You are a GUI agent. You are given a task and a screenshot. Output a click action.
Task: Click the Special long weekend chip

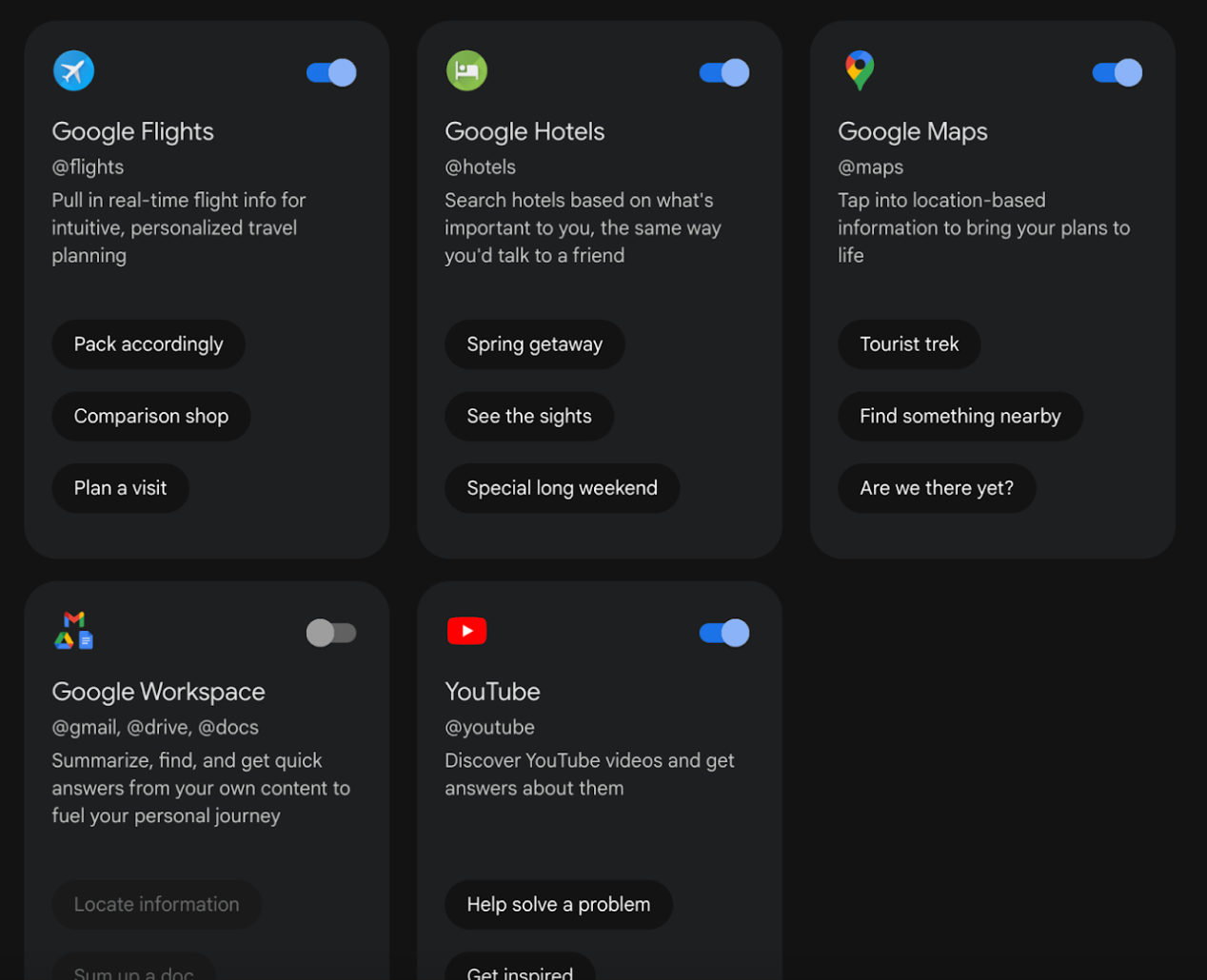(562, 488)
